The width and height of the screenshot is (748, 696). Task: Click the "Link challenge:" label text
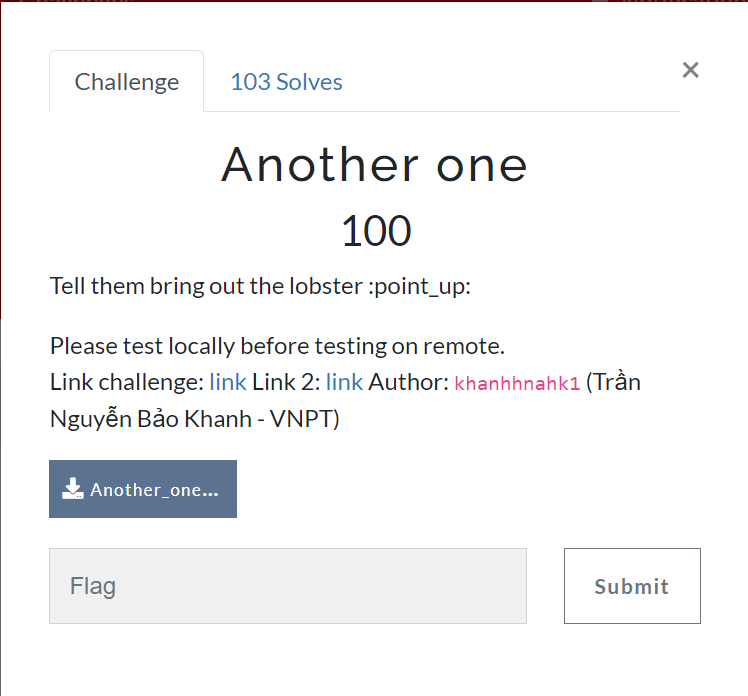126,382
